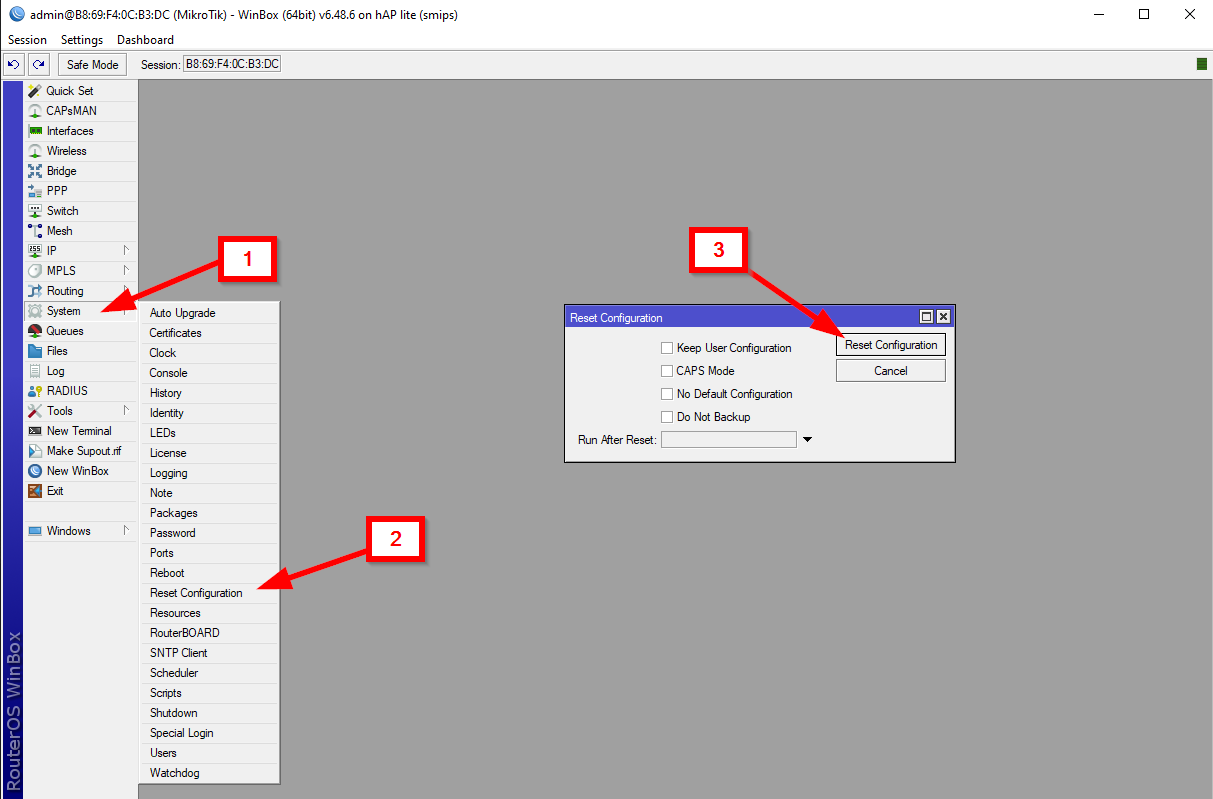Click the Redo arrow icon in toolbar

(38, 64)
